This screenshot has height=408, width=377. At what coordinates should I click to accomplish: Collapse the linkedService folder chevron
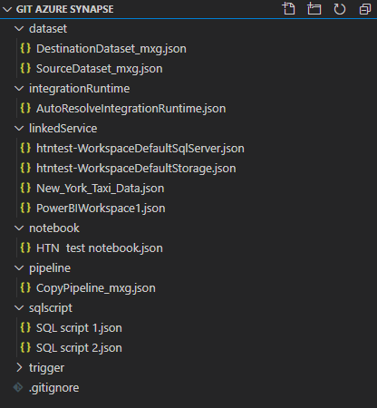tap(19, 128)
